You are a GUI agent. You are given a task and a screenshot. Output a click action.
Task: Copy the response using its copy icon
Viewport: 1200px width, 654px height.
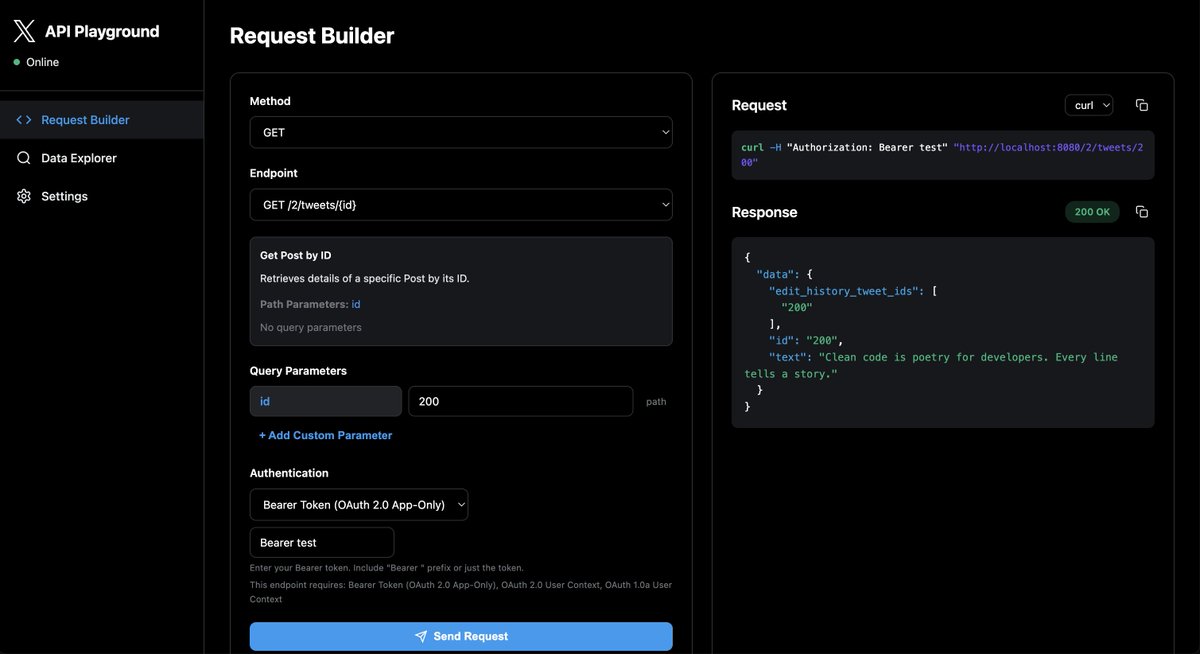(1142, 212)
